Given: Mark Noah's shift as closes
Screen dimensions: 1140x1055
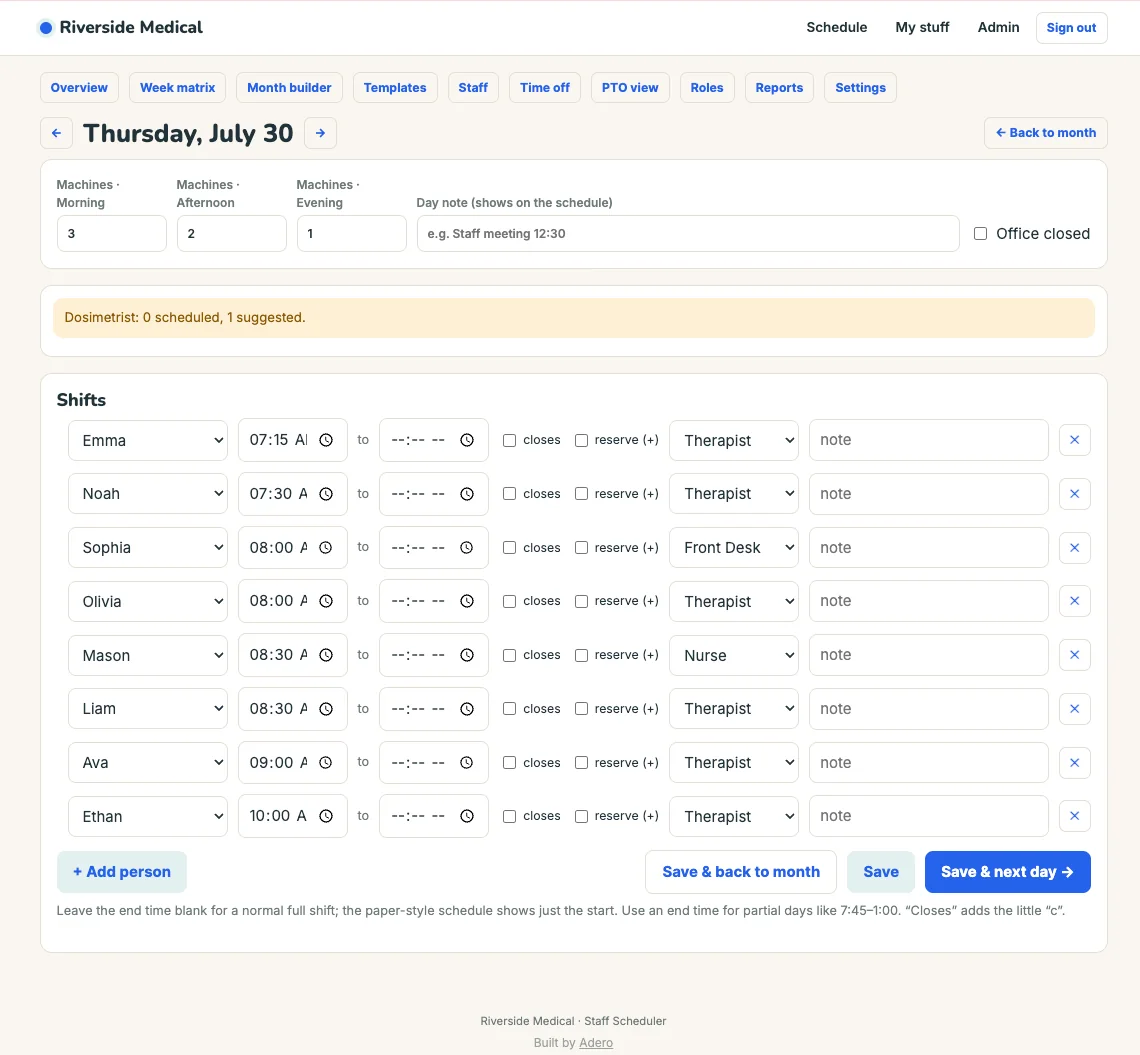Looking at the screenshot, I should pyautogui.click(x=510, y=494).
